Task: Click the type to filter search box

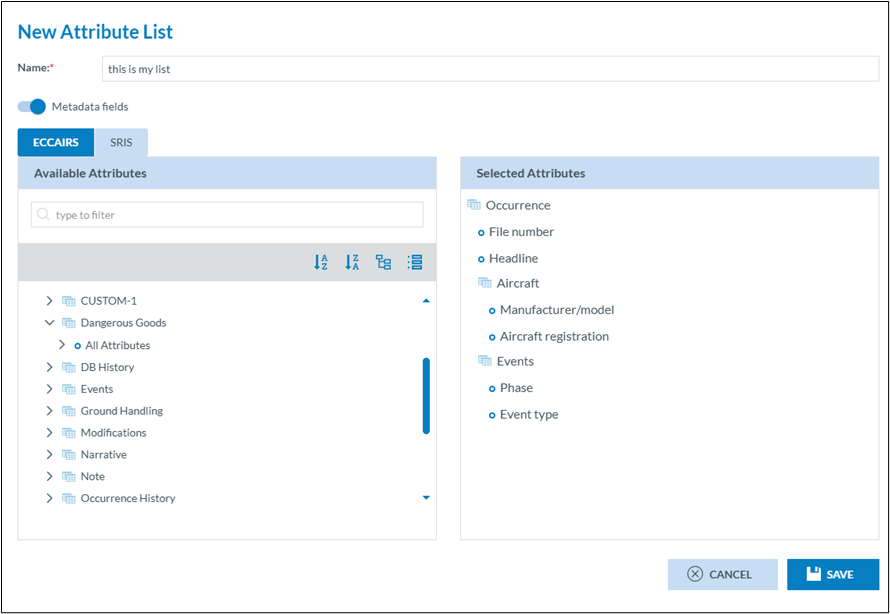Action: click(x=227, y=215)
